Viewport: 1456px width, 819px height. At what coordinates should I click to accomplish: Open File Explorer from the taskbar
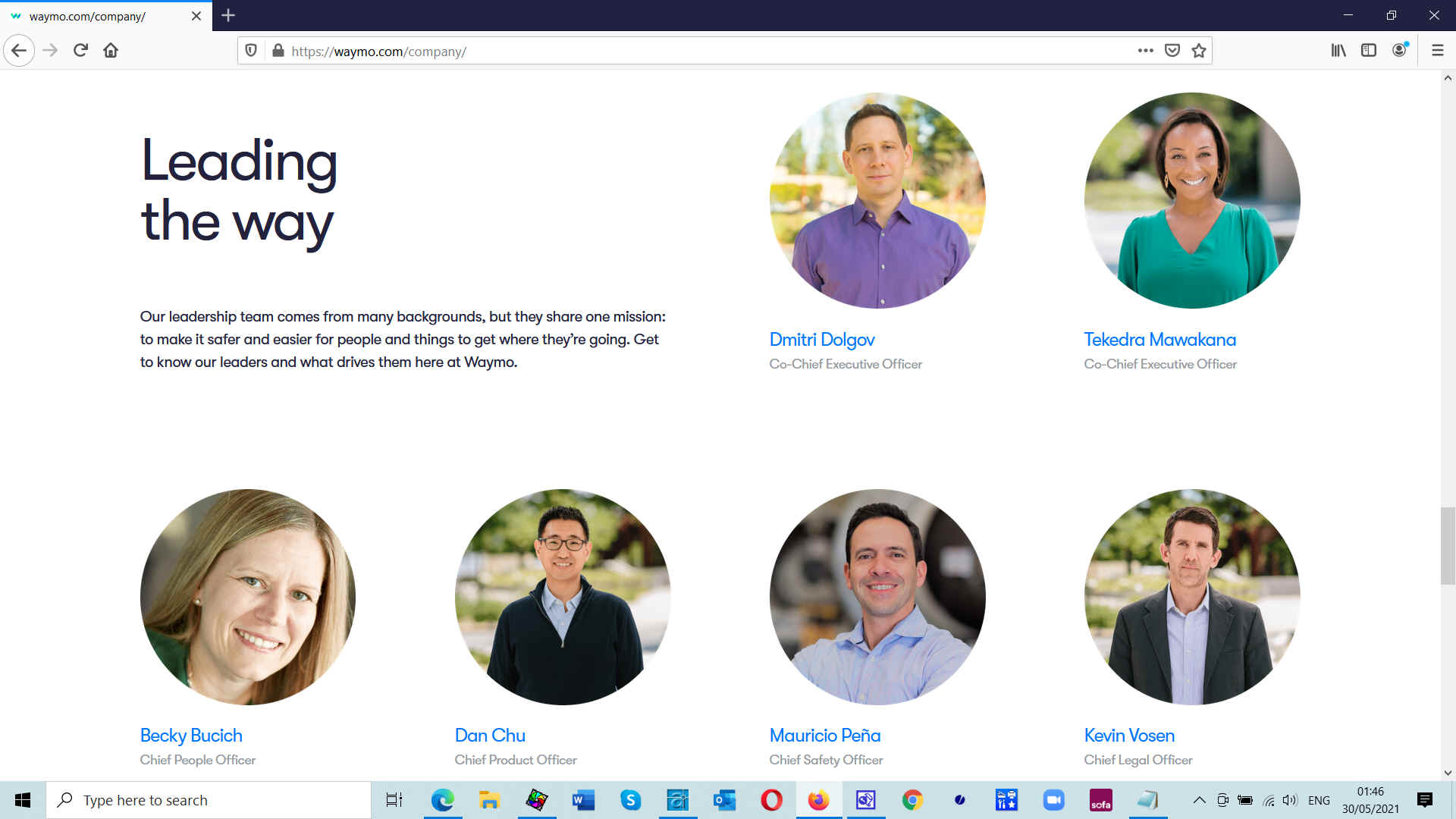(489, 800)
